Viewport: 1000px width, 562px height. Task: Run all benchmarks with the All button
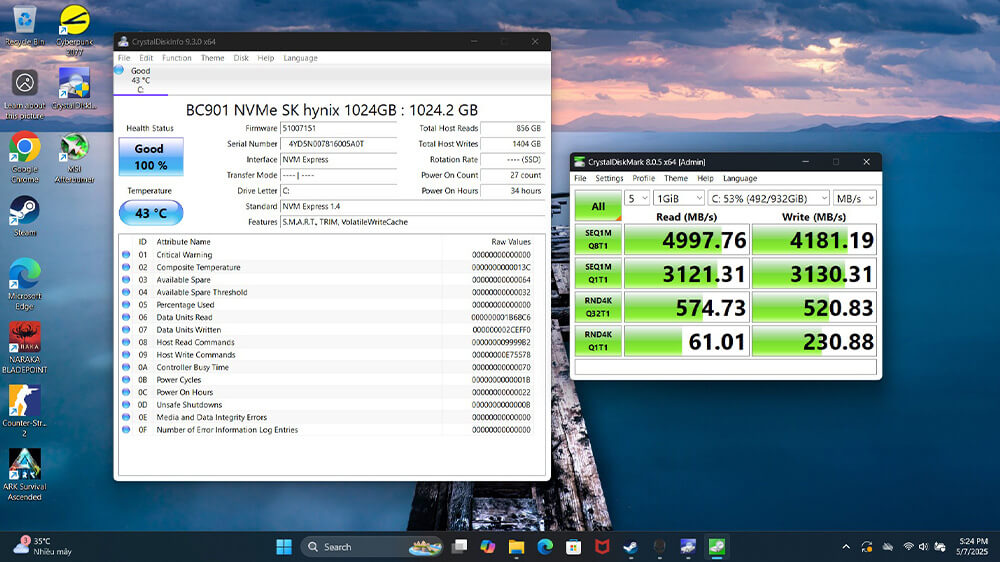pyautogui.click(x=598, y=206)
